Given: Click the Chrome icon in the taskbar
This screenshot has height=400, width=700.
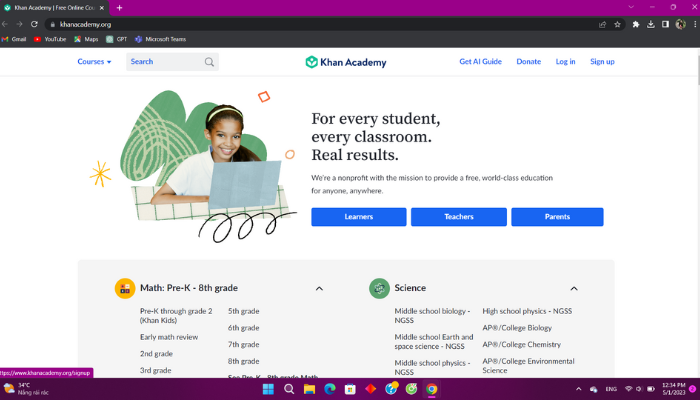Looking at the screenshot, I should [431, 389].
